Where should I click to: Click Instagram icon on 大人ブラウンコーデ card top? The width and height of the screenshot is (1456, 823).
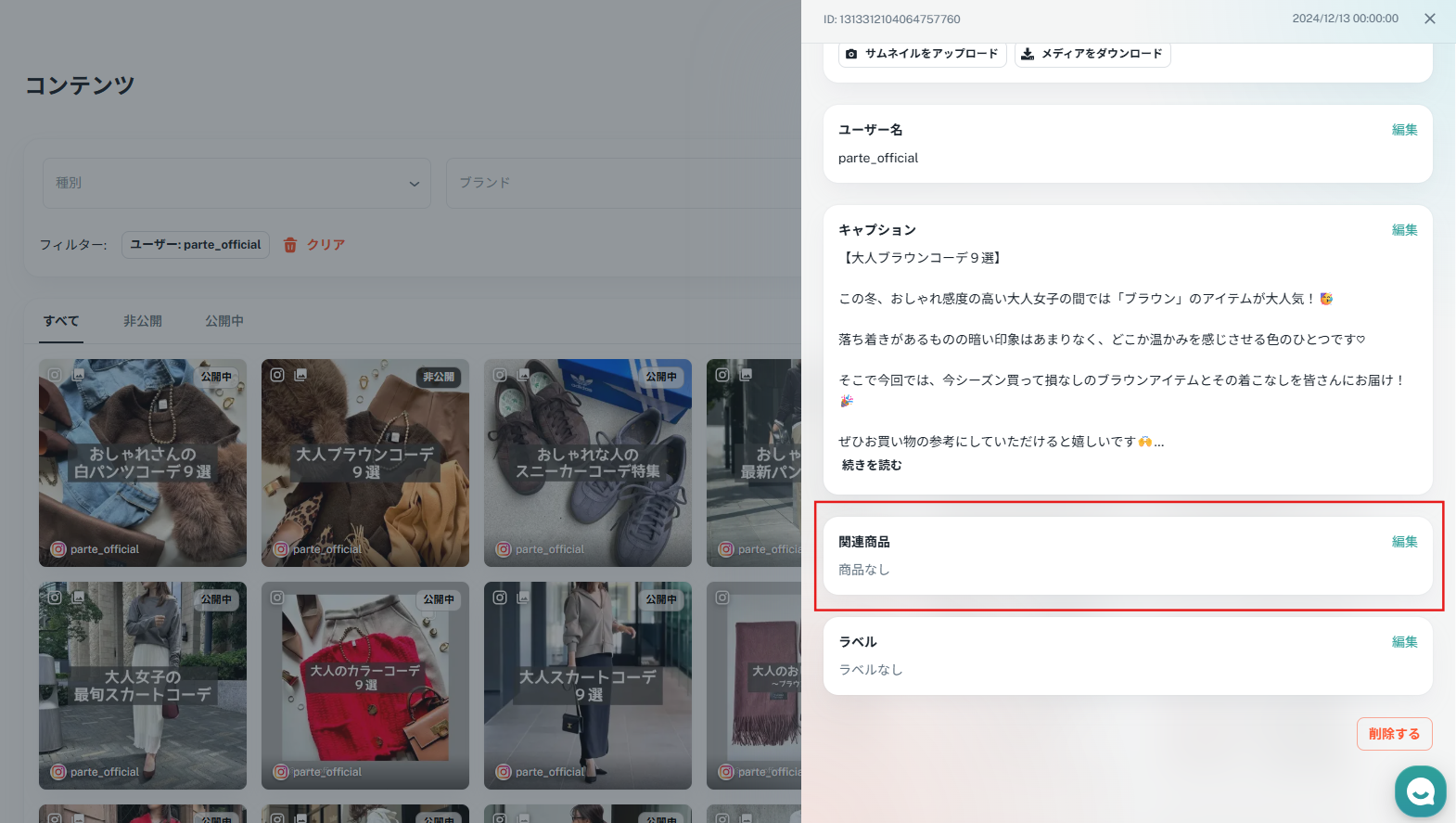pos(277,375)
